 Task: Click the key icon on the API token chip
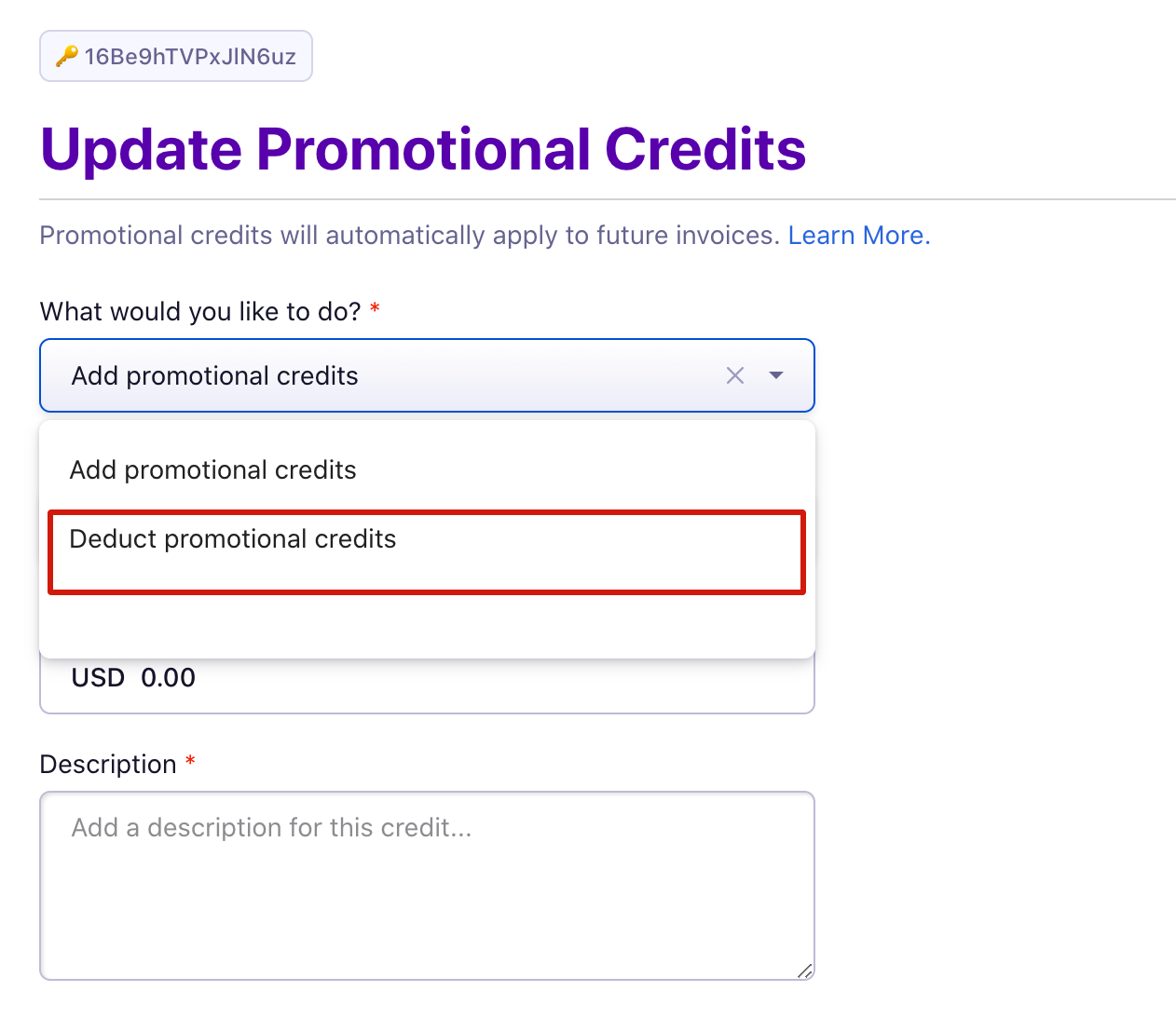click(x=66, y=56)
